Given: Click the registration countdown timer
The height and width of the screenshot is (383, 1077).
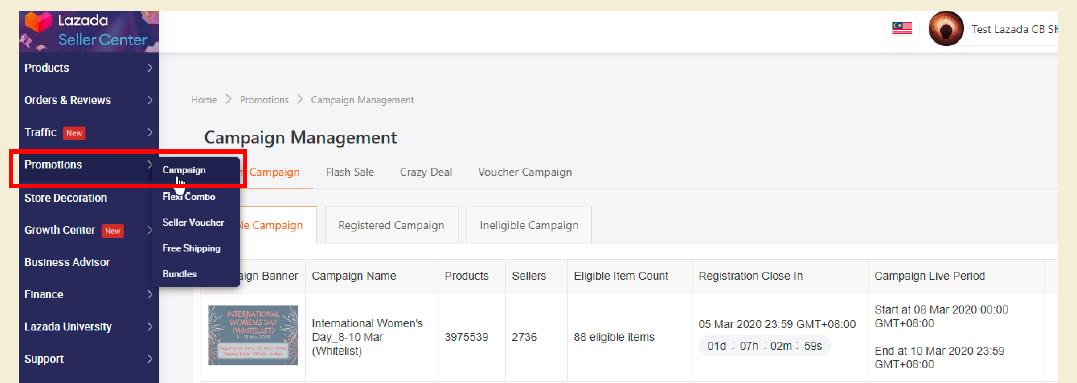Looking at the screenshot, I should [764, 346].
